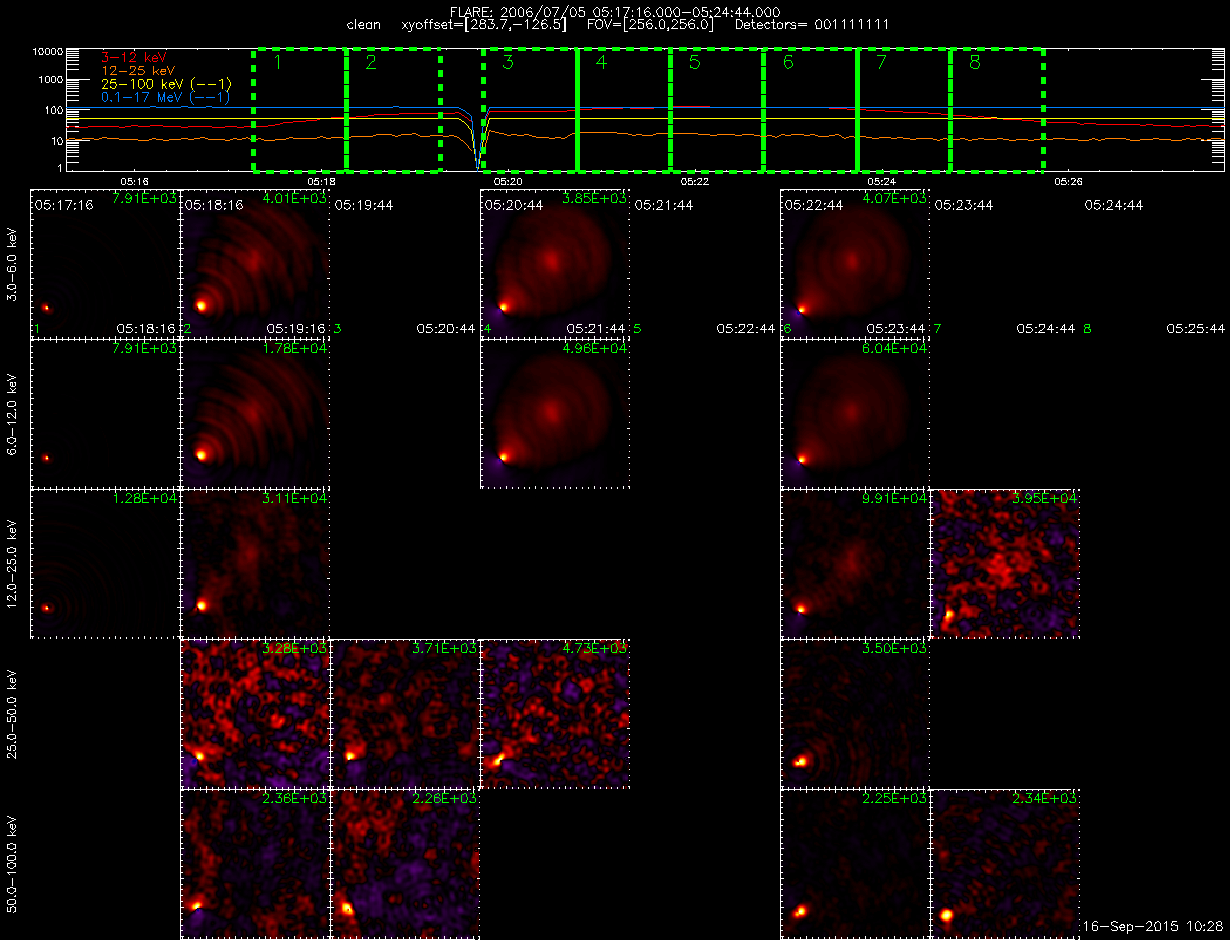Click the 10000 count-rate axis label
The width and height of the screenshot is (1230, 940).
pyautogui.click(x=47, y=51)
